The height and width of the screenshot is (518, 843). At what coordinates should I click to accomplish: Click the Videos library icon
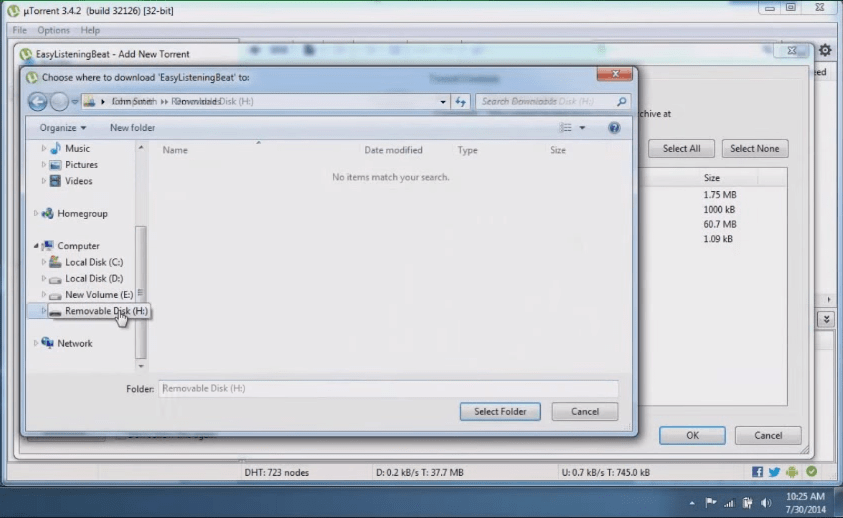coord(55,181)
